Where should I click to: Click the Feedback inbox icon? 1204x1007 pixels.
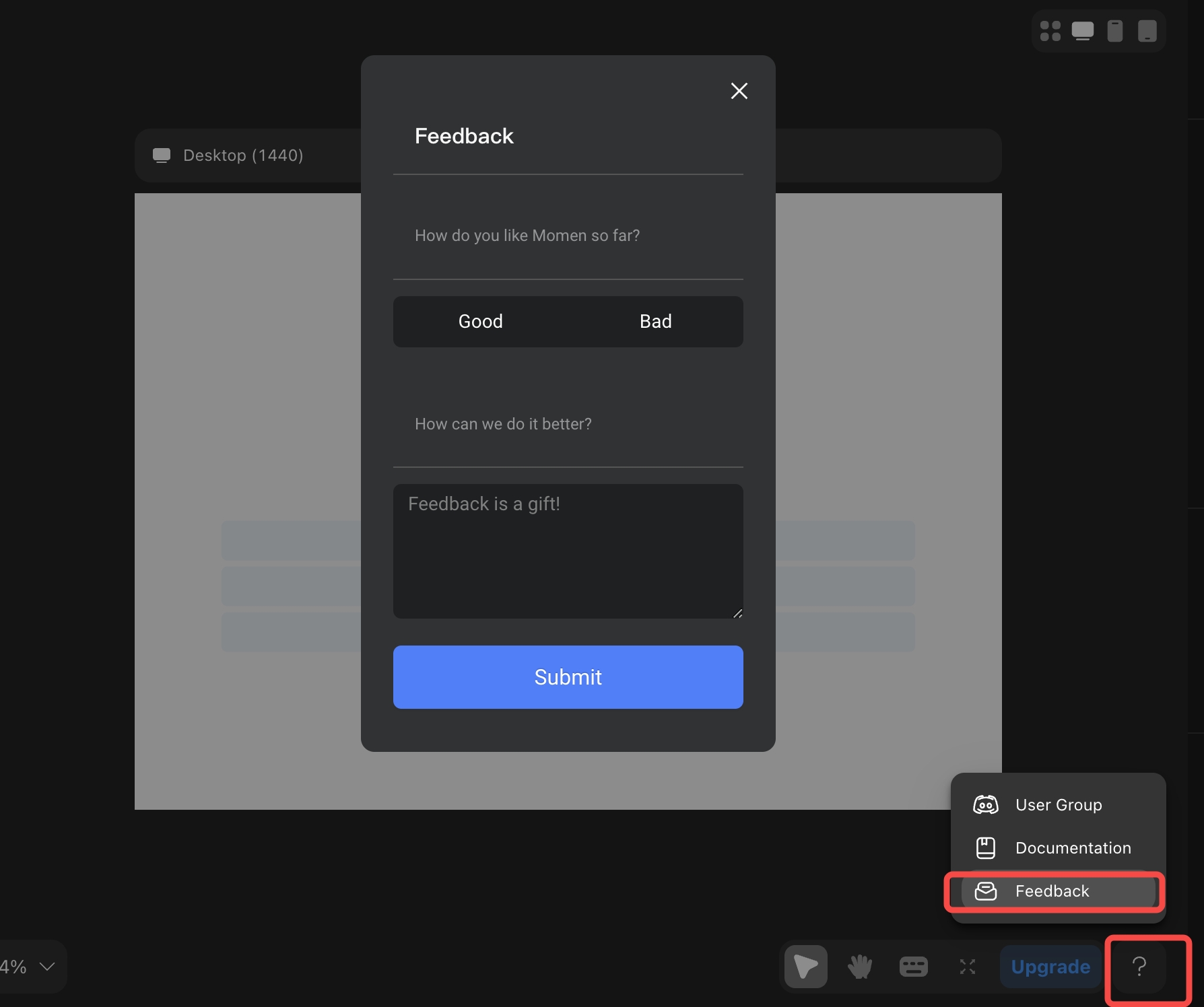click(x=986, y=891)
